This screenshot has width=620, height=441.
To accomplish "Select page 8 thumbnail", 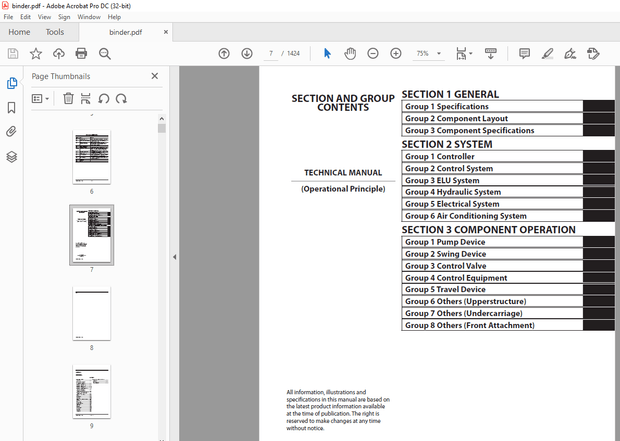I will coord(91,314).
